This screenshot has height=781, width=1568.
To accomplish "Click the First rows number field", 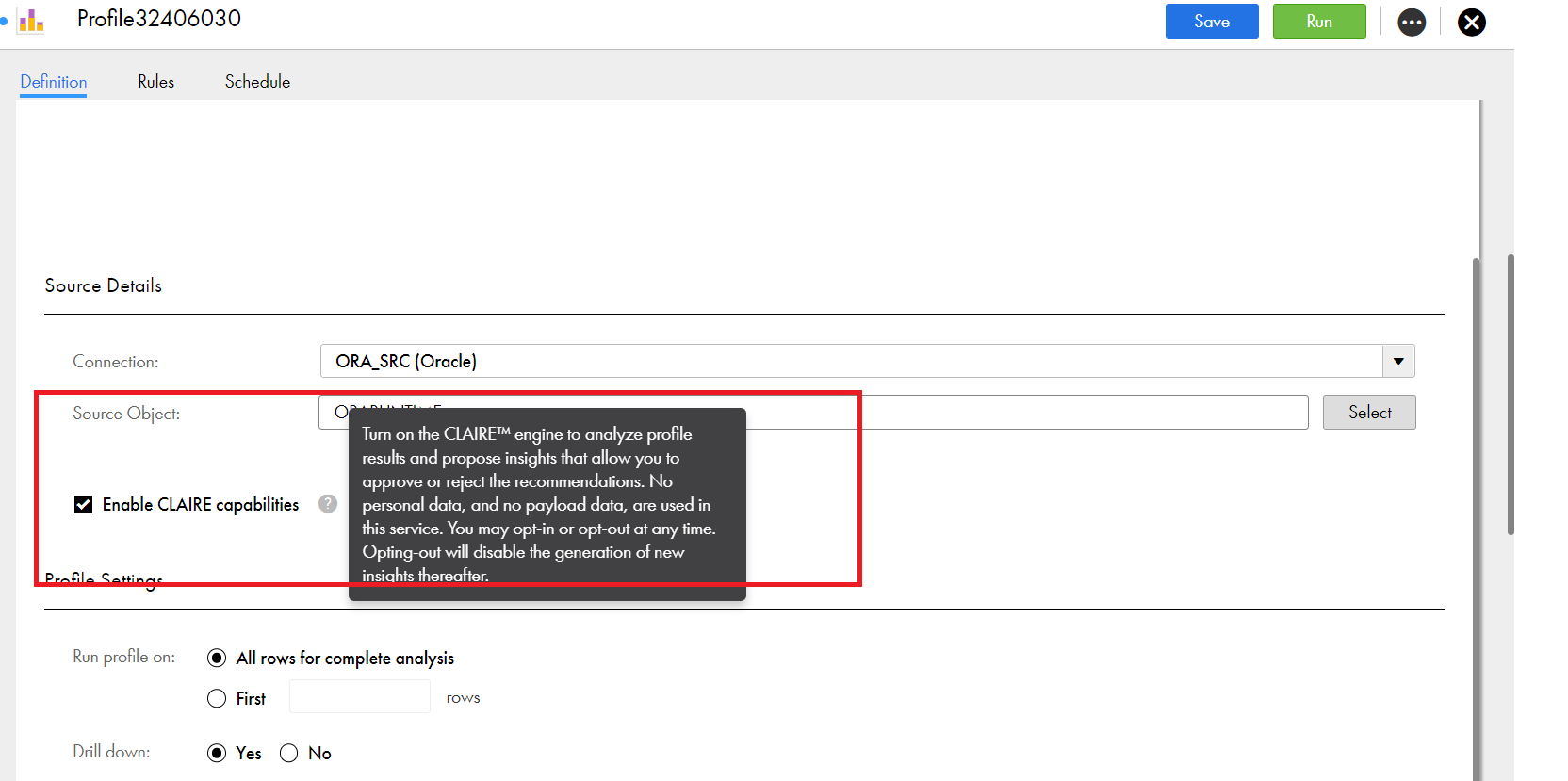I will (x=360, y=696).
